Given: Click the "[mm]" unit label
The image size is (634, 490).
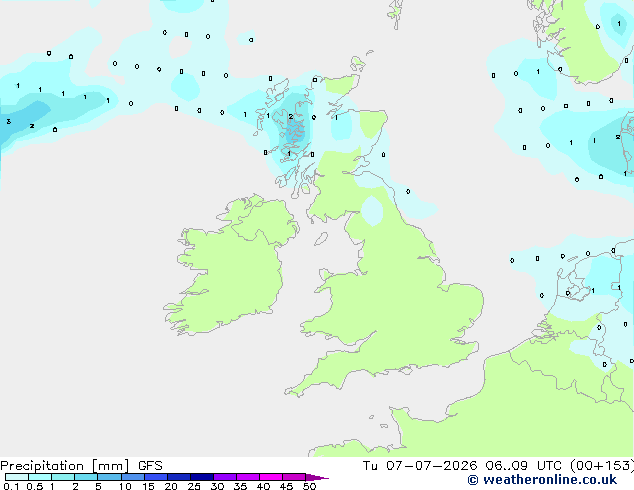Looking at the screenshot, I should tap(110, 466).
